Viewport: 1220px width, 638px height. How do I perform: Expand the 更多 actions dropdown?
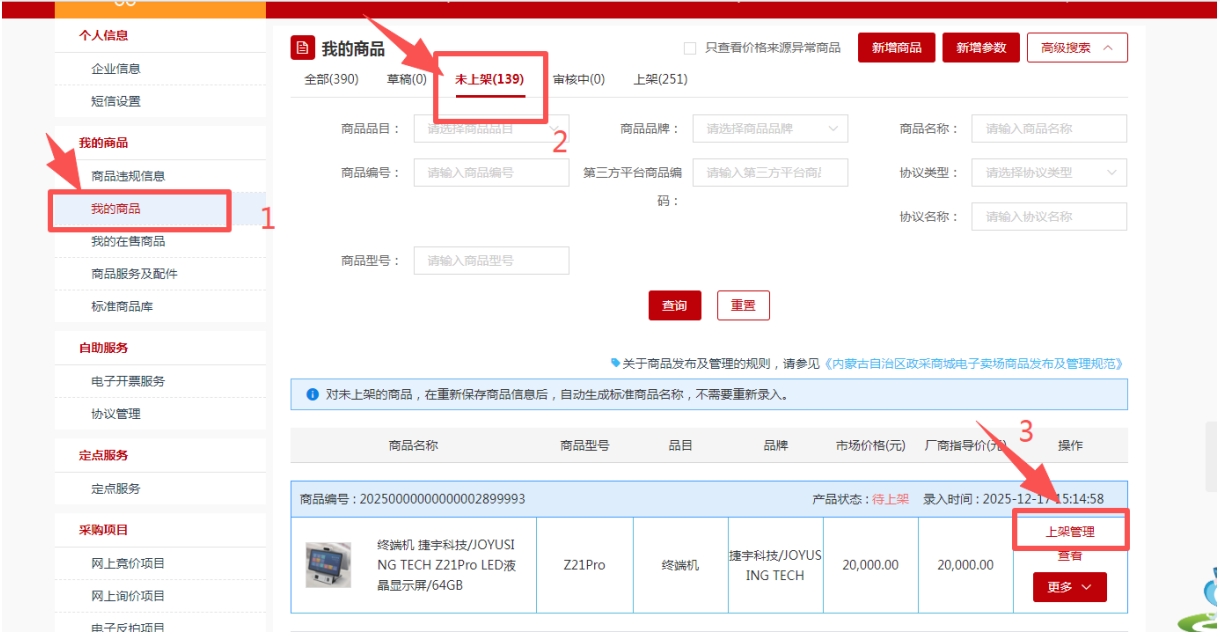(x=1069, y=587)
